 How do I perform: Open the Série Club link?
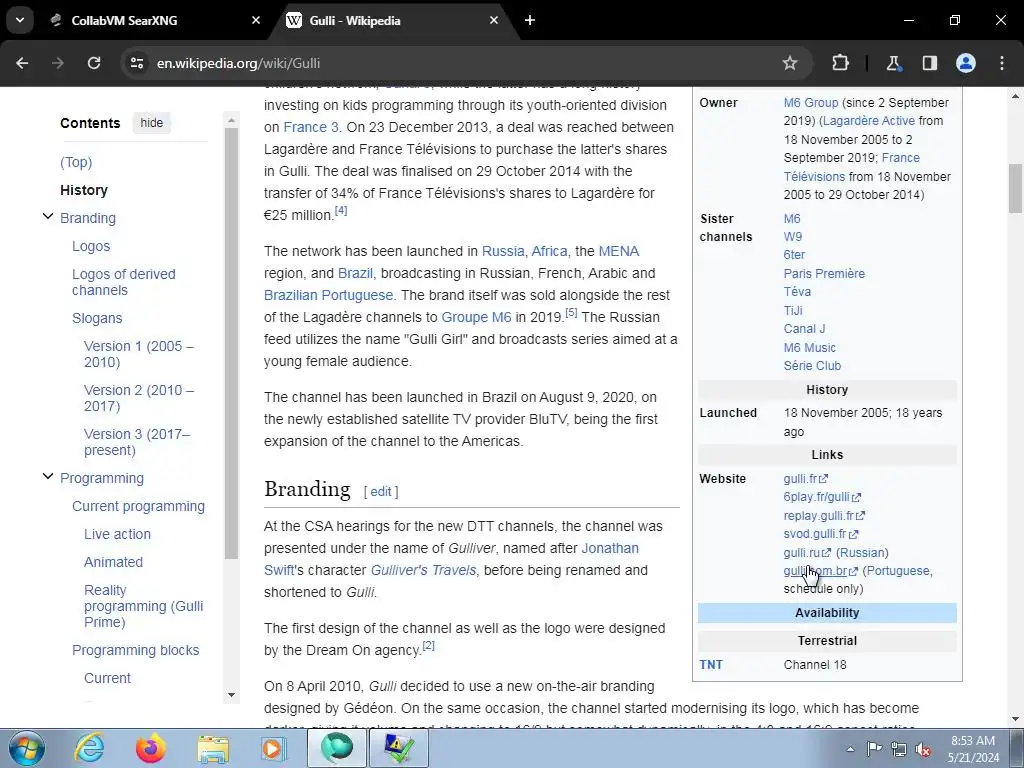812,366
